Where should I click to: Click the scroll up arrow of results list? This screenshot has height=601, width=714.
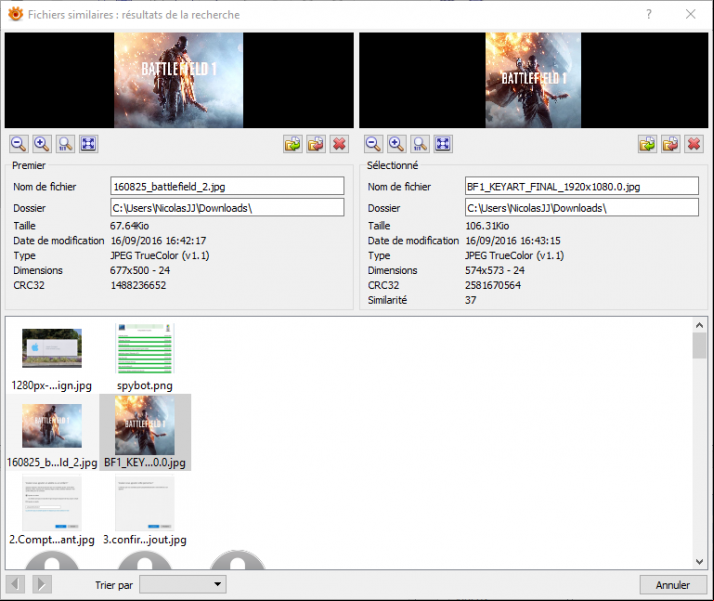point(699,325)
